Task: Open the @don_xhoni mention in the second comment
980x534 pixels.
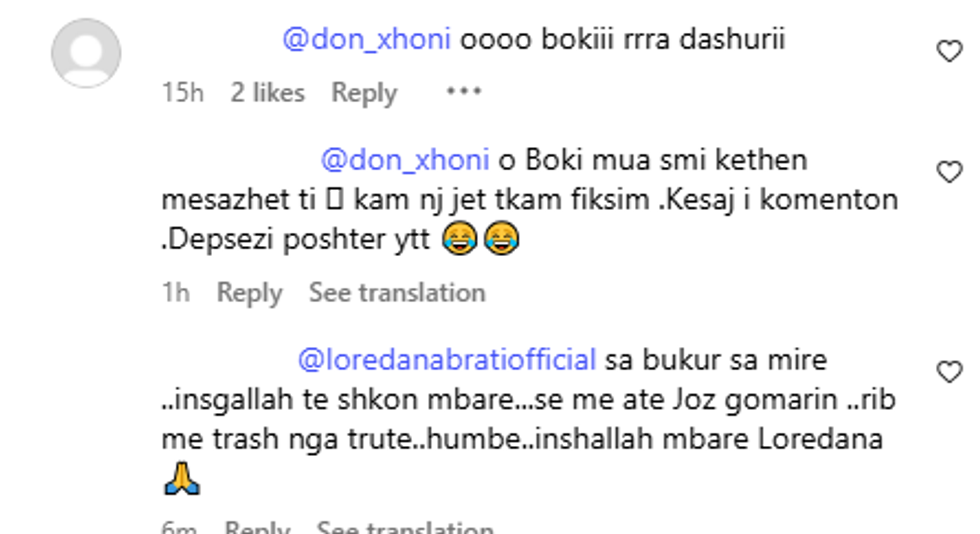Action: coord(404,160)
